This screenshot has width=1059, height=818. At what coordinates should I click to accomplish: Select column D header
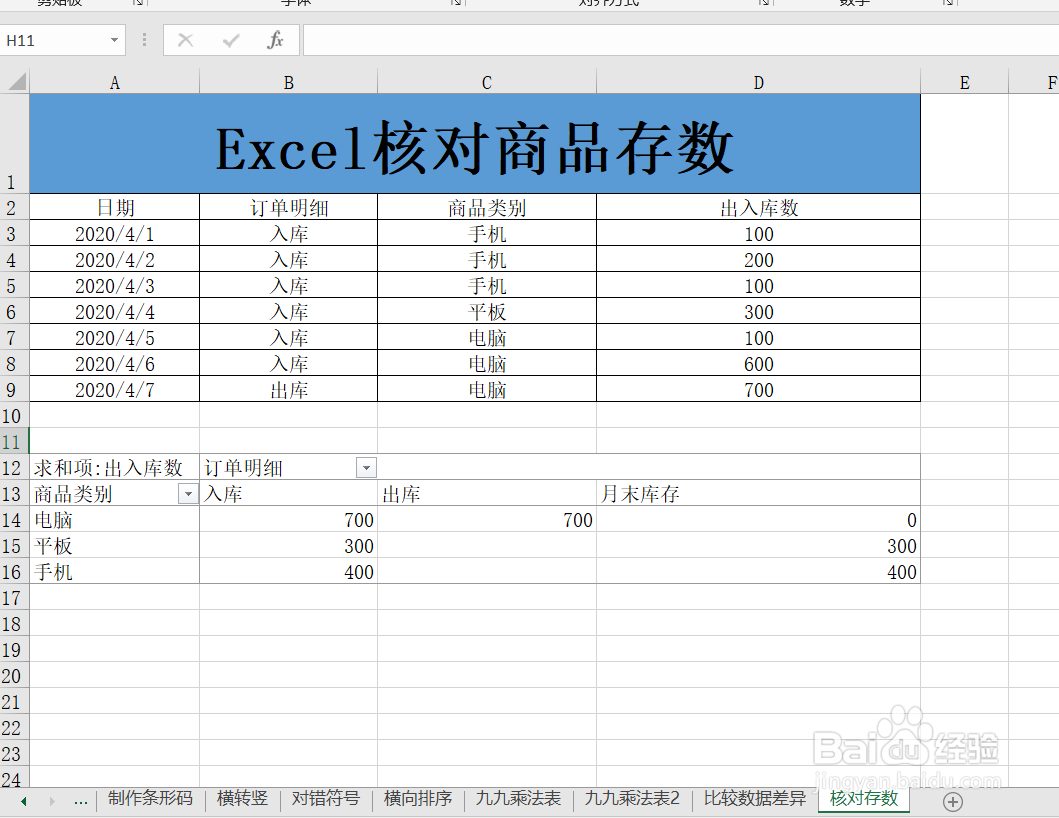tap(758, 82)
